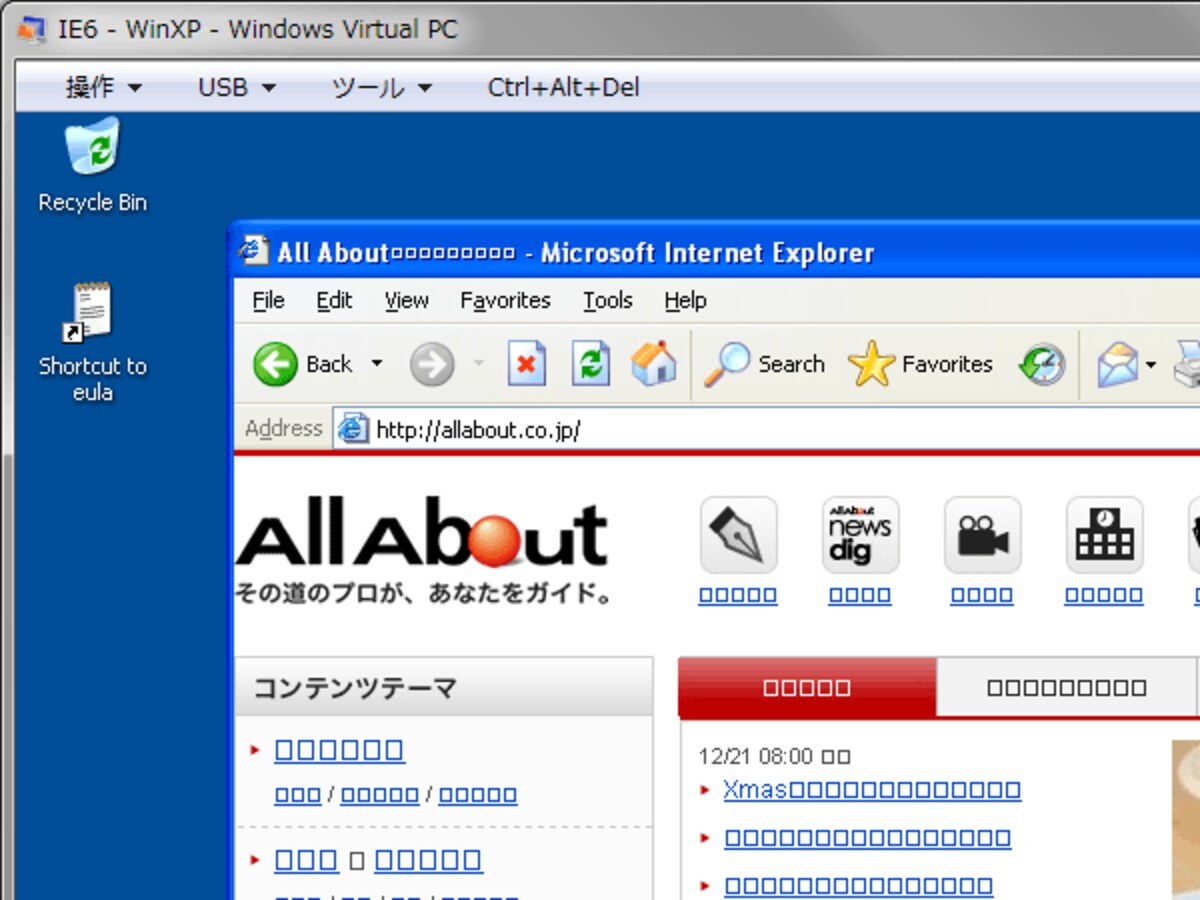Open the third news headline link

point(858,886)
